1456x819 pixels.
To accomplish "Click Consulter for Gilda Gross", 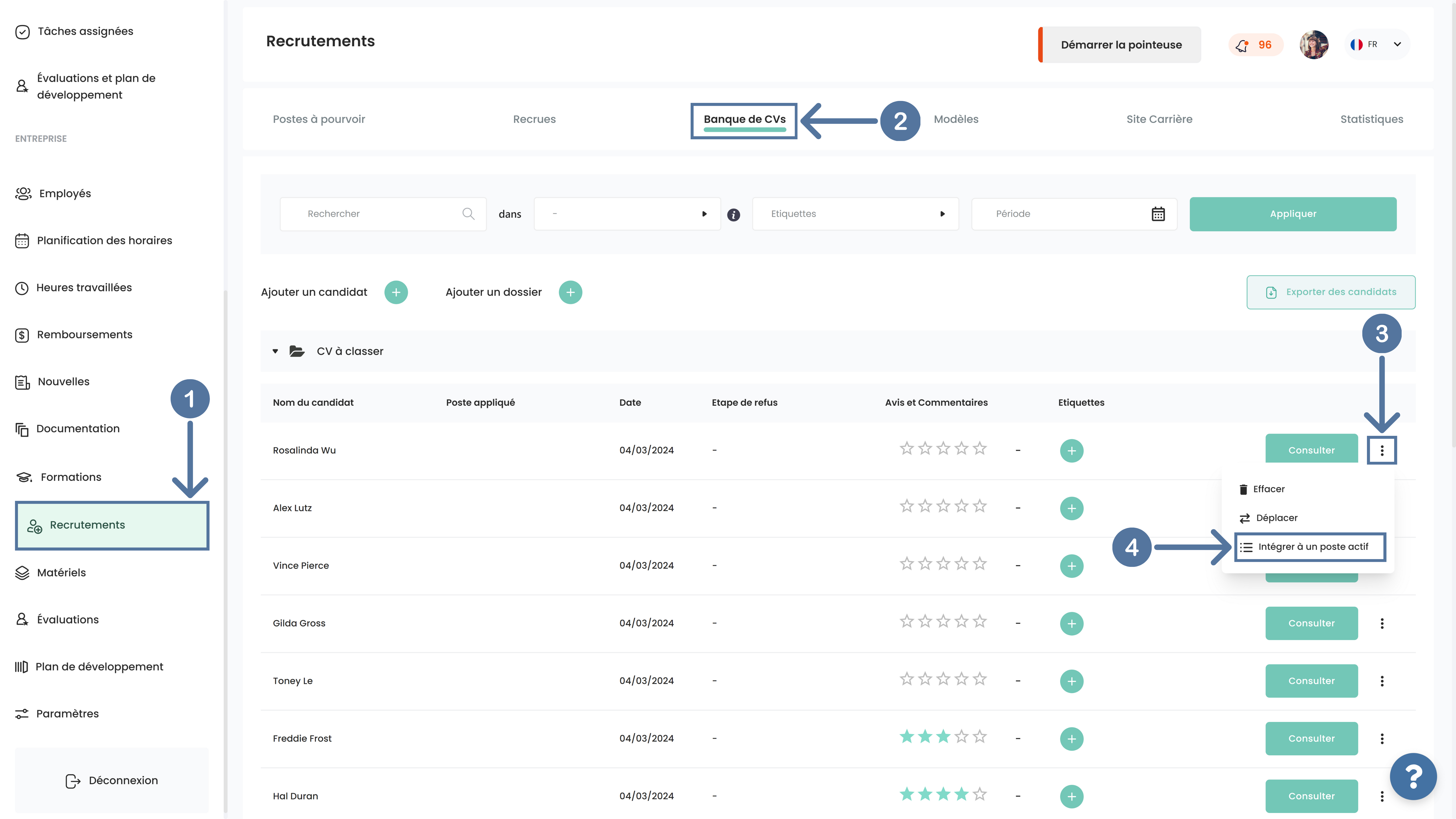I will pyautogui.click(x=1311, y=623).
